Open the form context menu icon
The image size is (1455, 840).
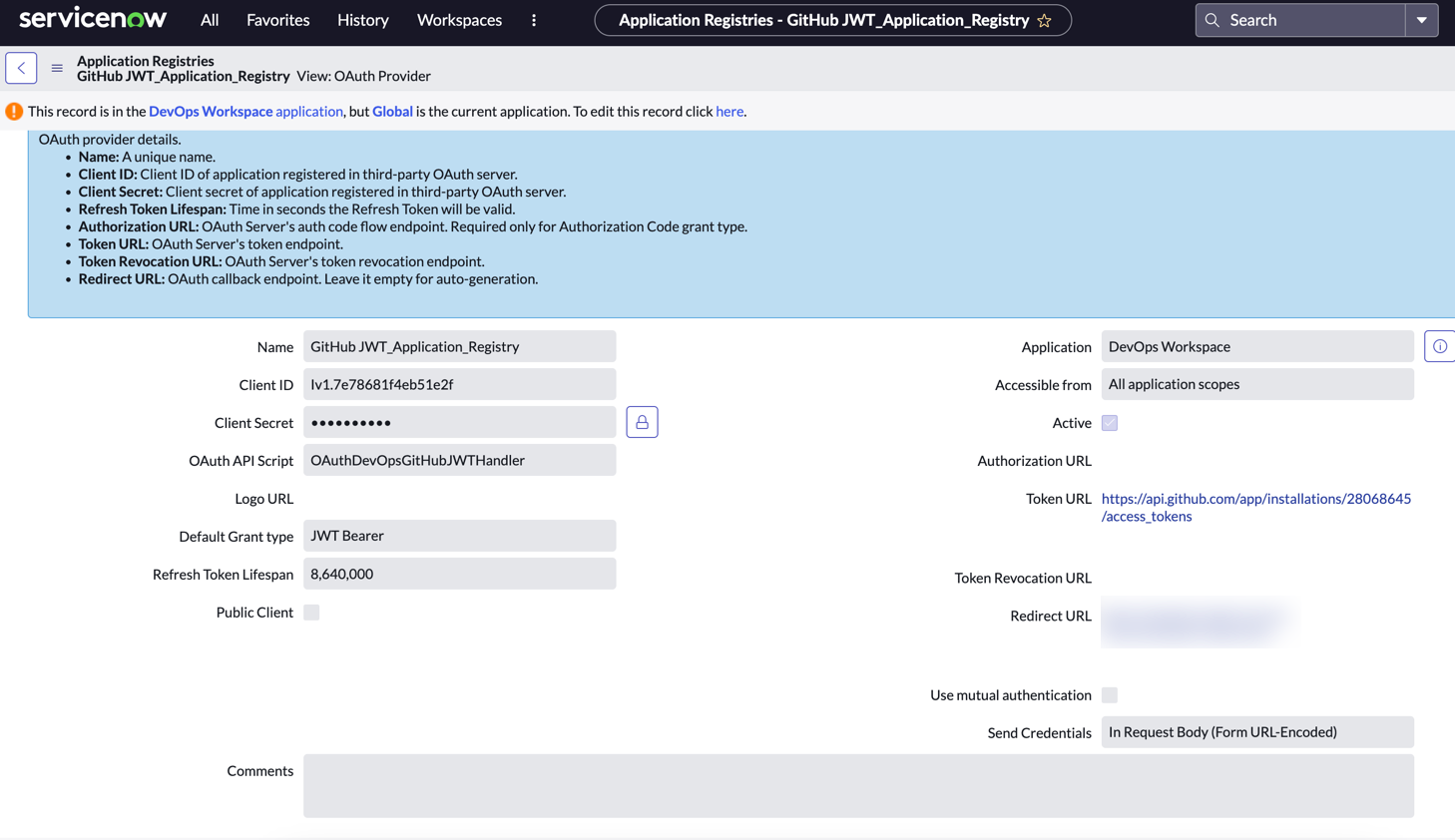coord(57,68)
